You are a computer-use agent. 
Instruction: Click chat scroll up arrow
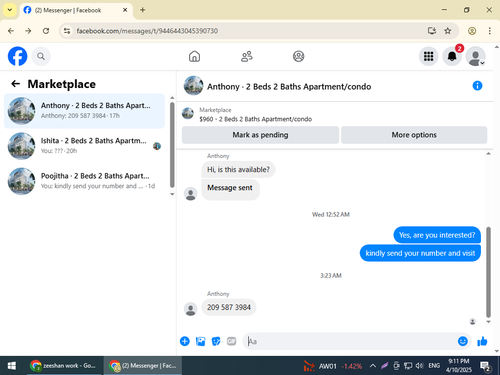[x=488, y=154]
